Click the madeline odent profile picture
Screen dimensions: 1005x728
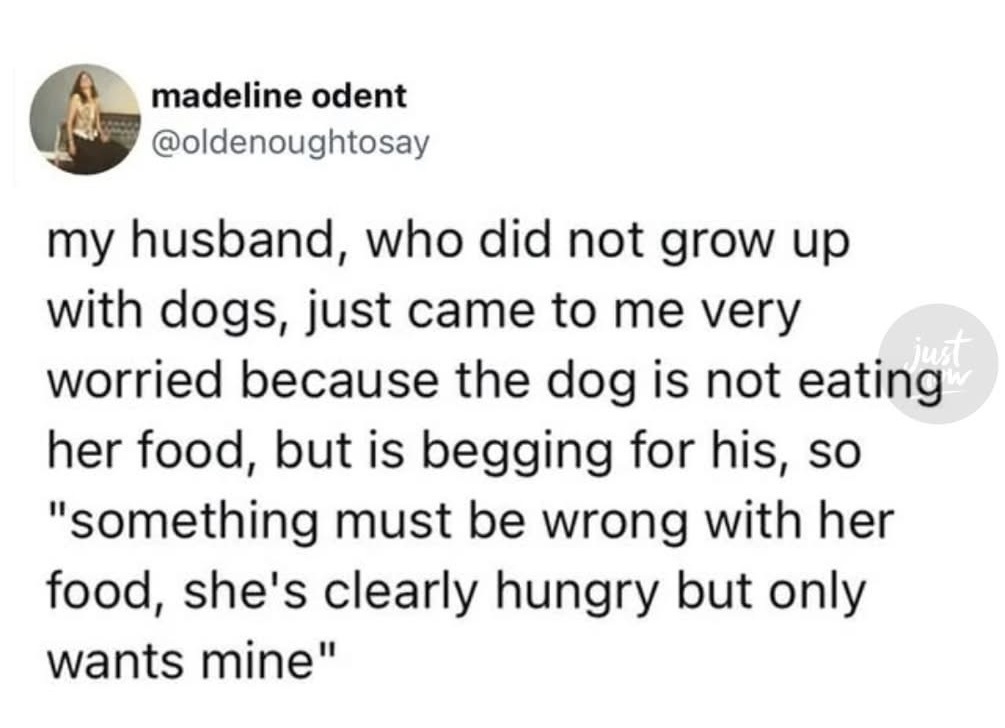point(85,119)
